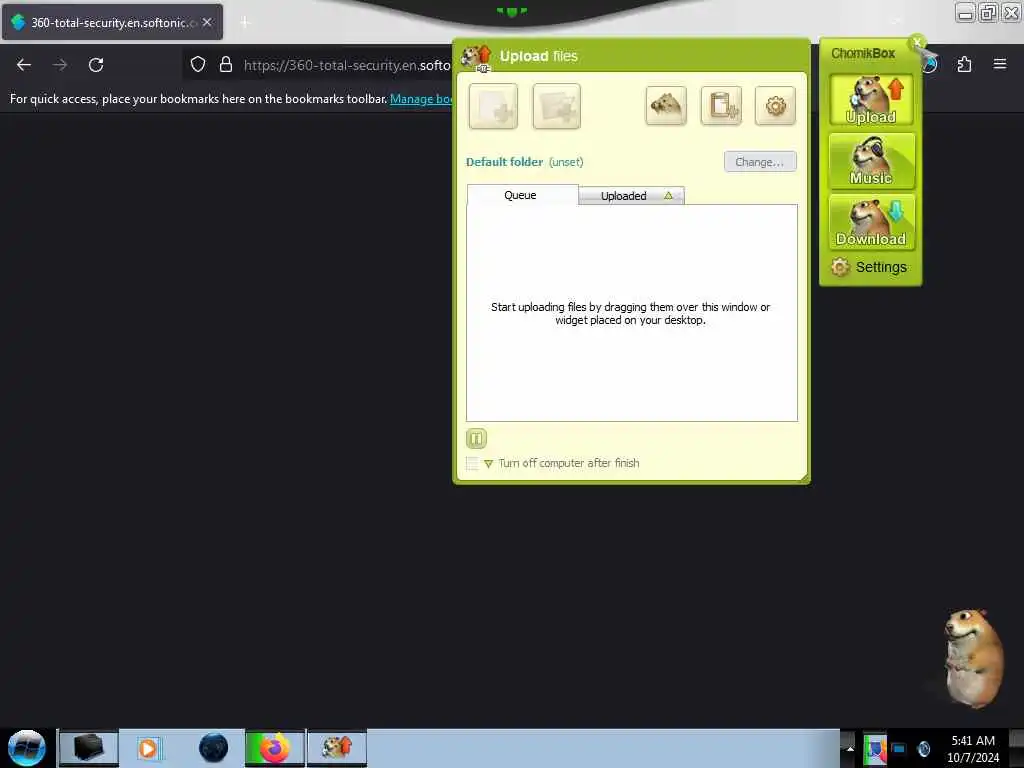Click the tracking protection shield icon
This screenshot has height=768, width=1024.
pos(198,64)
